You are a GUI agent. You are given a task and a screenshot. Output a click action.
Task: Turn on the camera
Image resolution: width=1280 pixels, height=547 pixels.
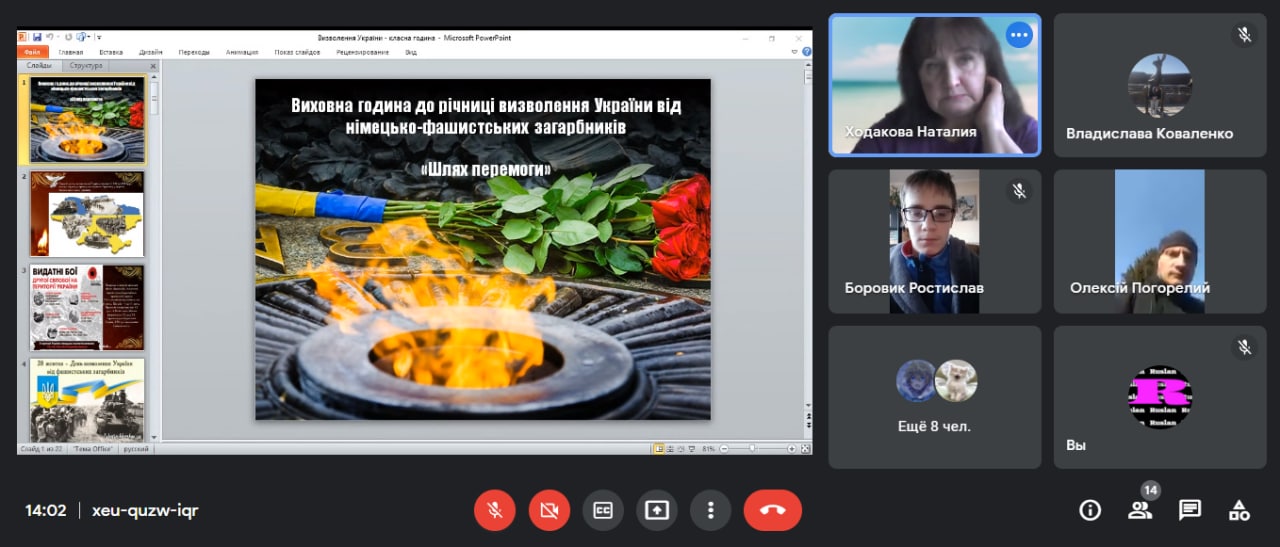coord(548,510)
